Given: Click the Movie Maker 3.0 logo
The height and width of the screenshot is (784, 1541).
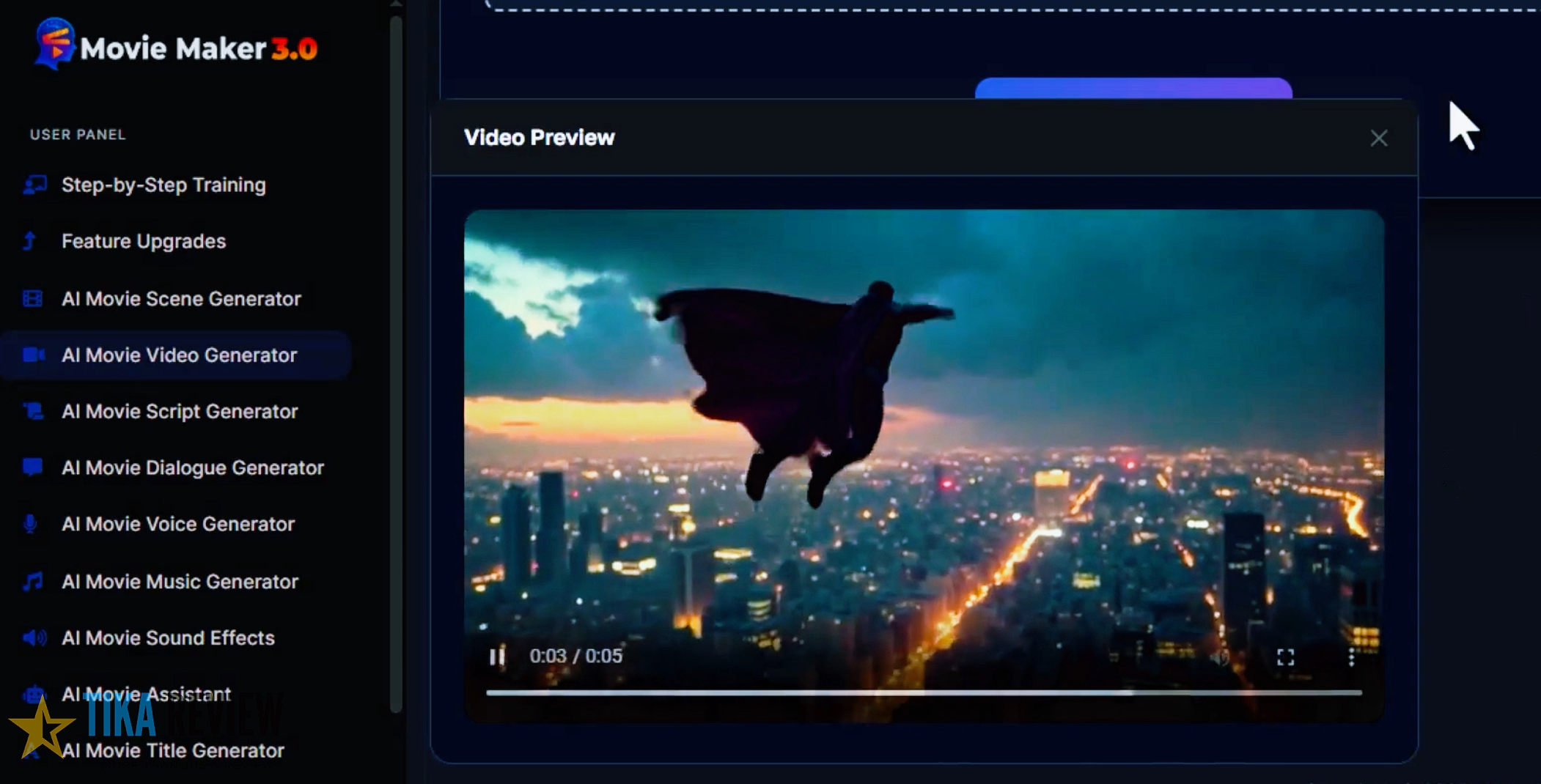Looking at the screenshot, I should [x=176, y=47].
